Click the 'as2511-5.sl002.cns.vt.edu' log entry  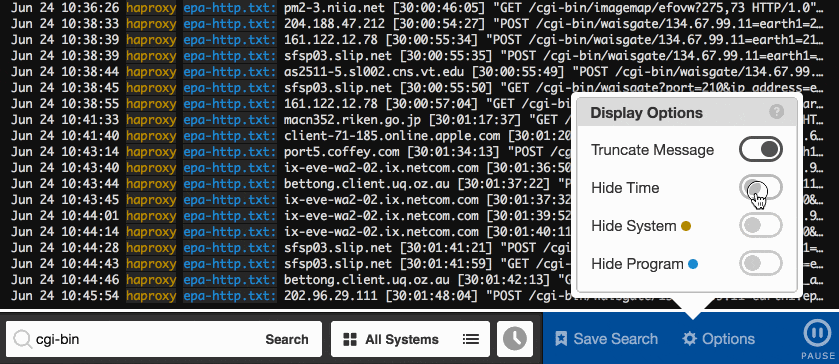coord(554,72)
